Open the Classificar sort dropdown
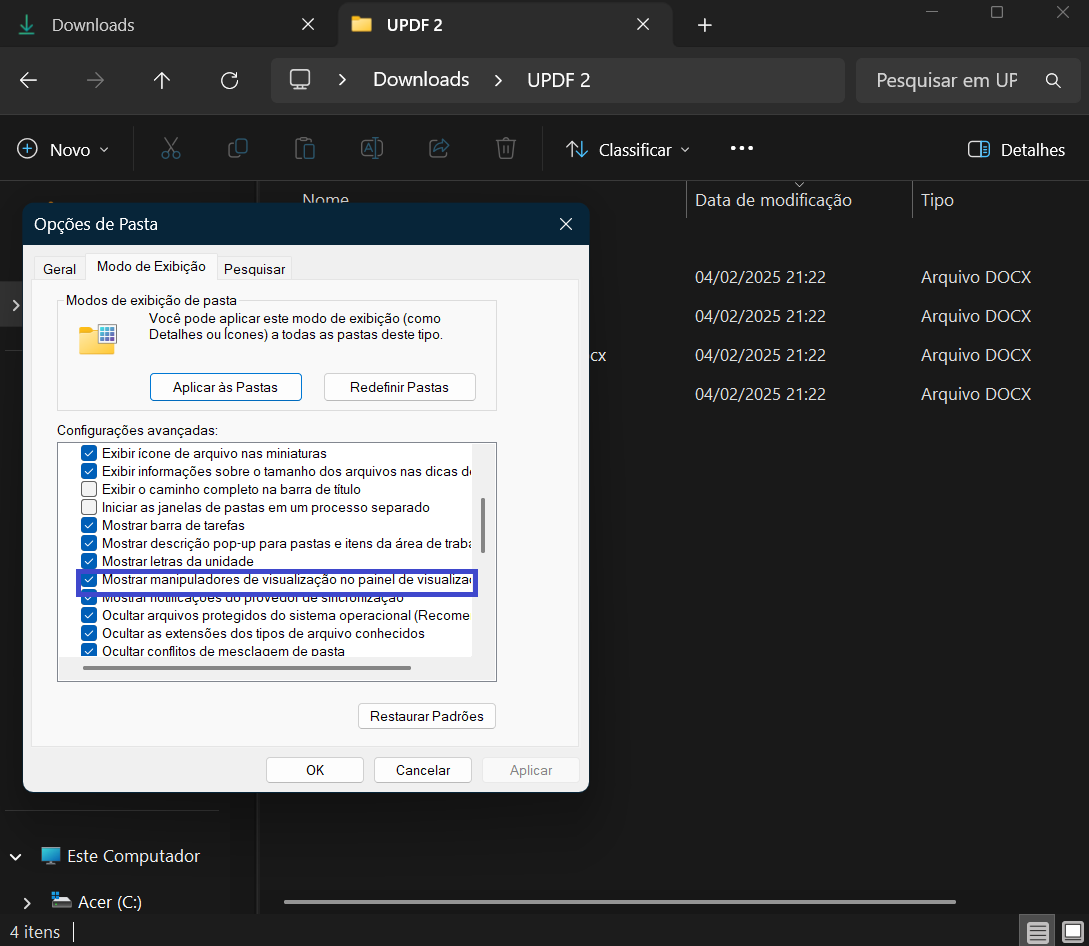Image resolution: width=1089 pixels, height=946 pixels. pos(627,150)
